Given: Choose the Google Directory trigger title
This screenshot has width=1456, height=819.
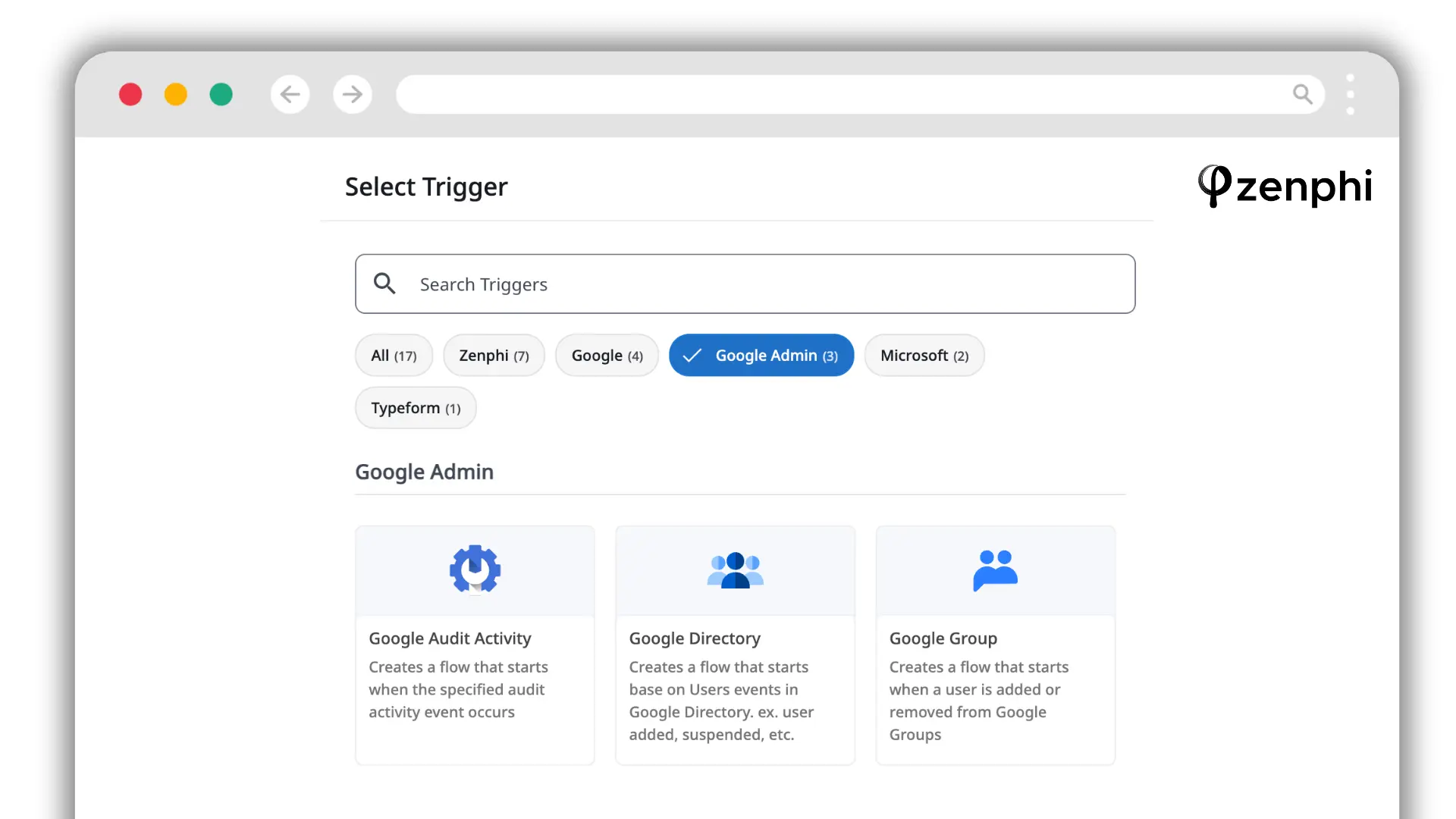Looking at the screenshot, I should [695, 639].
